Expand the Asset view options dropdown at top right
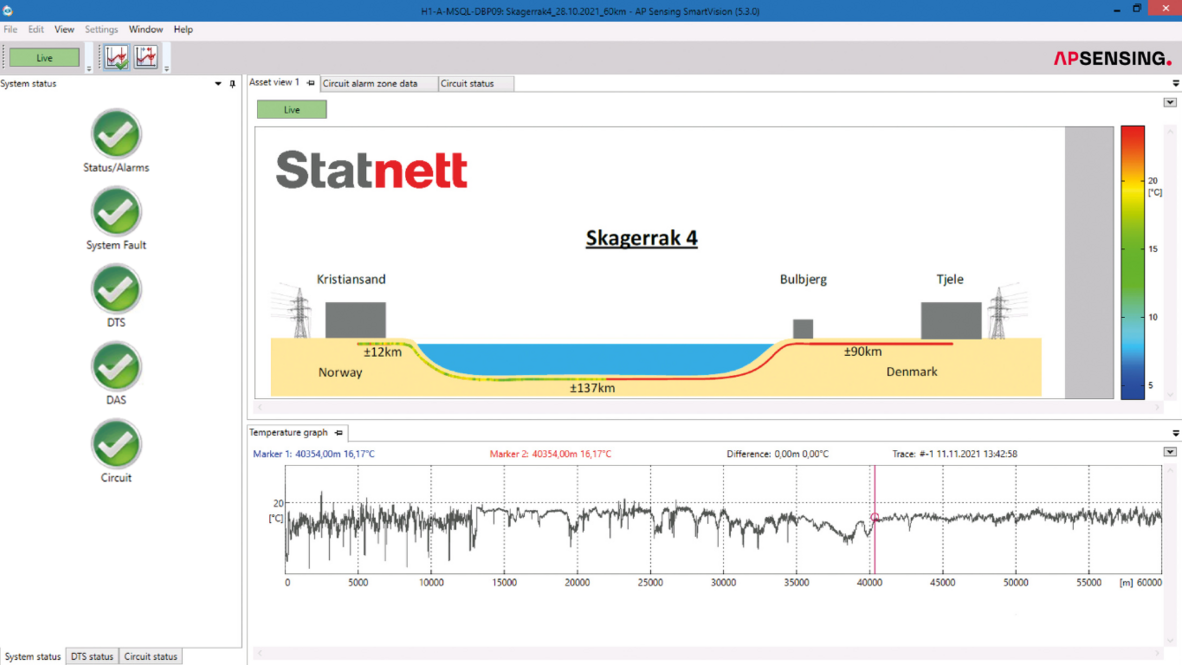Screen dimensions: 1182x665 click(x=1170, y=101)
